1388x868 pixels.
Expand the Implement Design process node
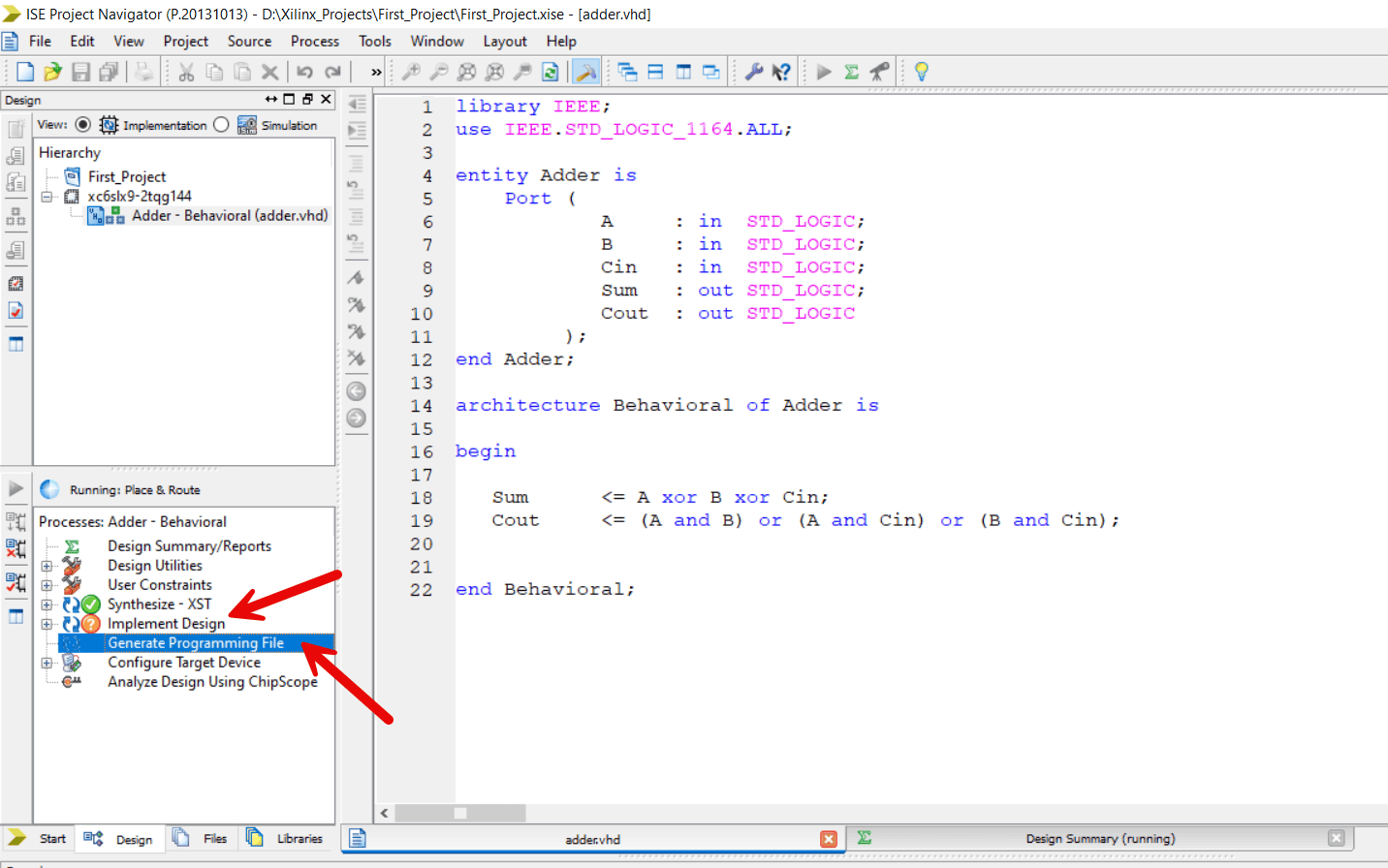pyautogui.click(x=47, y=623)
